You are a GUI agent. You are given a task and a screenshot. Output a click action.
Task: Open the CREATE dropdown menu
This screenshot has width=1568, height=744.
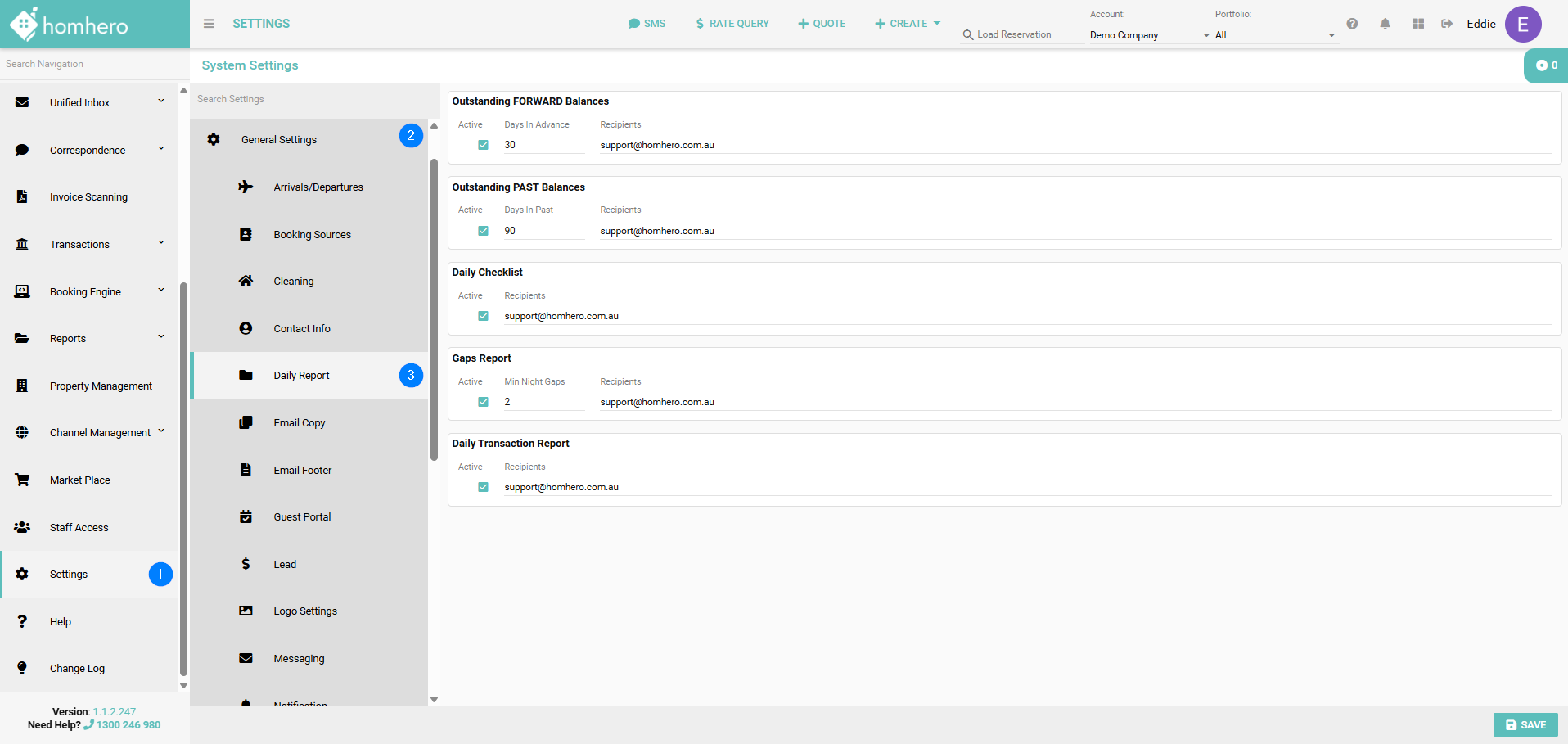click(908, 24)
